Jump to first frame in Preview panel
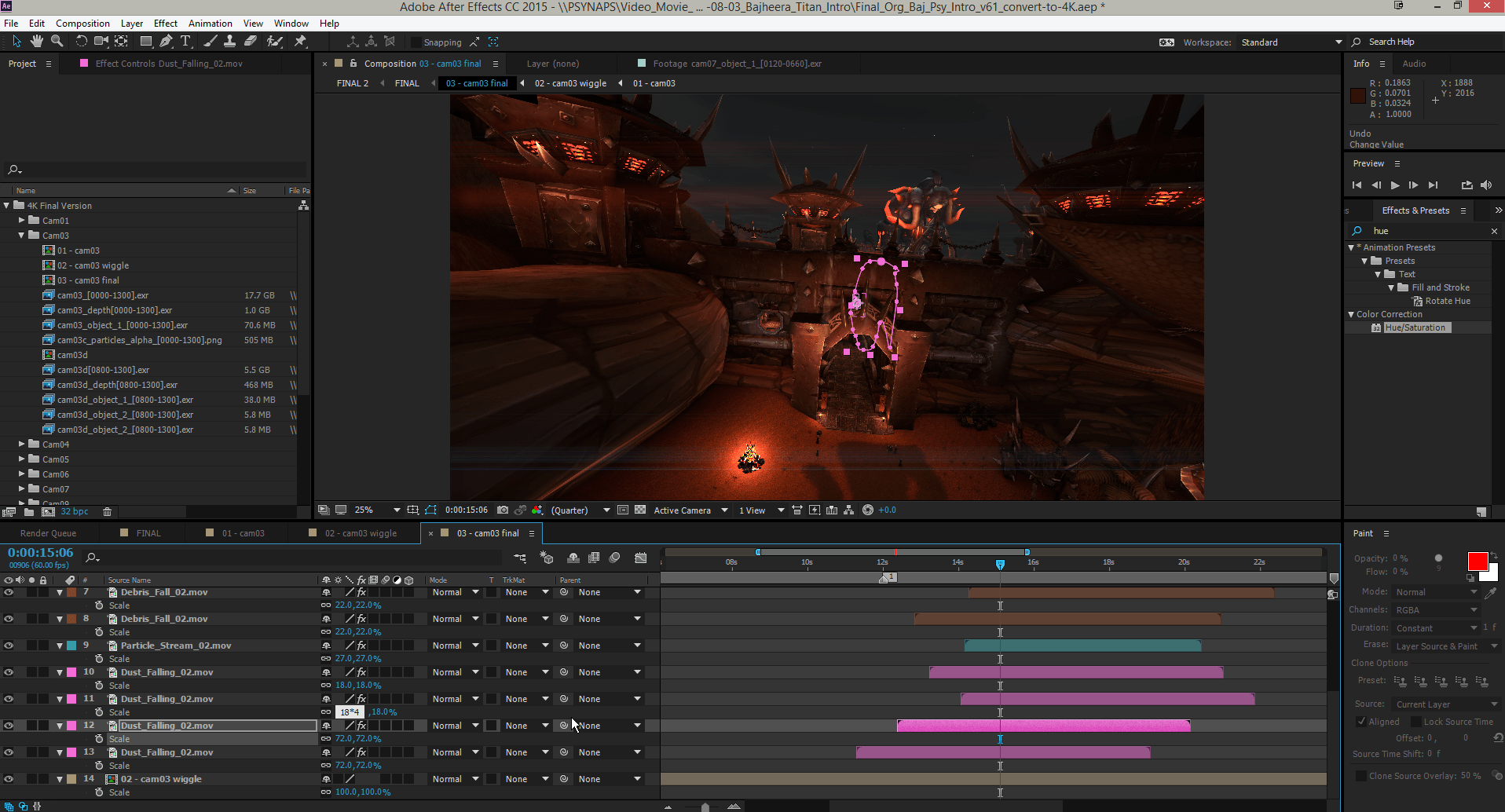 pos(1357,185)
